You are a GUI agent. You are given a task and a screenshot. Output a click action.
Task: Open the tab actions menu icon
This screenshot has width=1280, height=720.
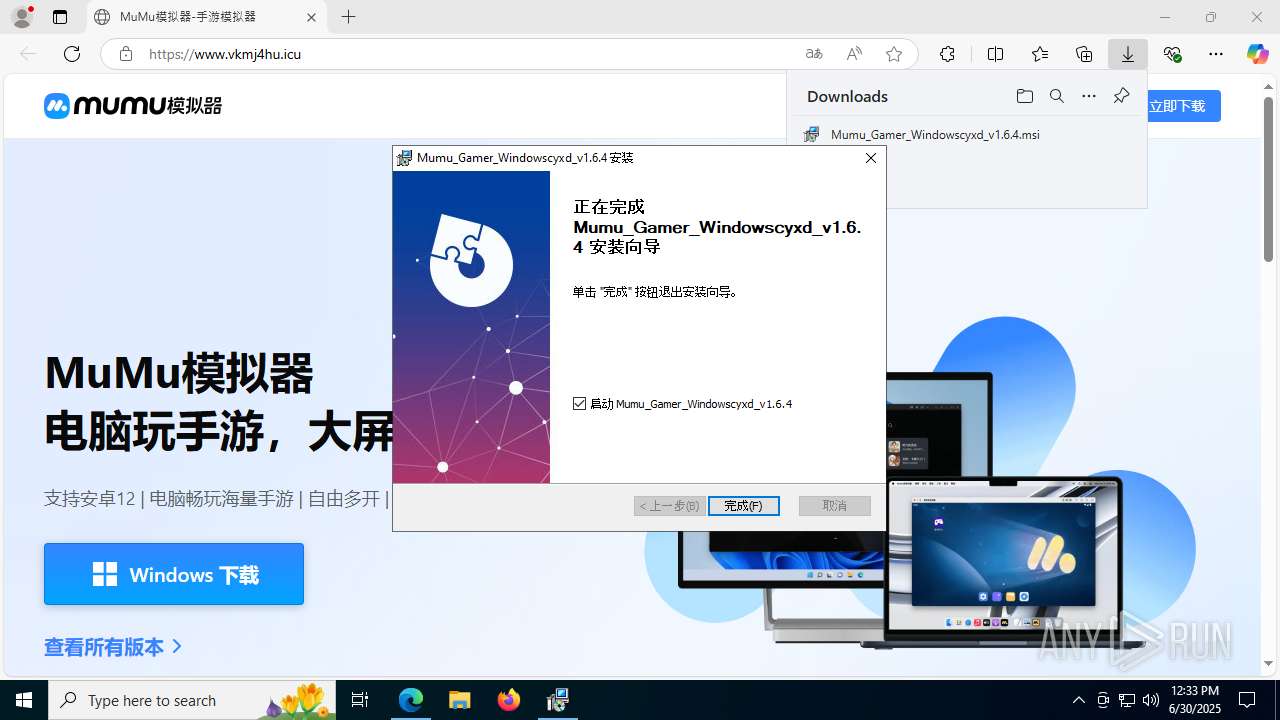[60, 17]
